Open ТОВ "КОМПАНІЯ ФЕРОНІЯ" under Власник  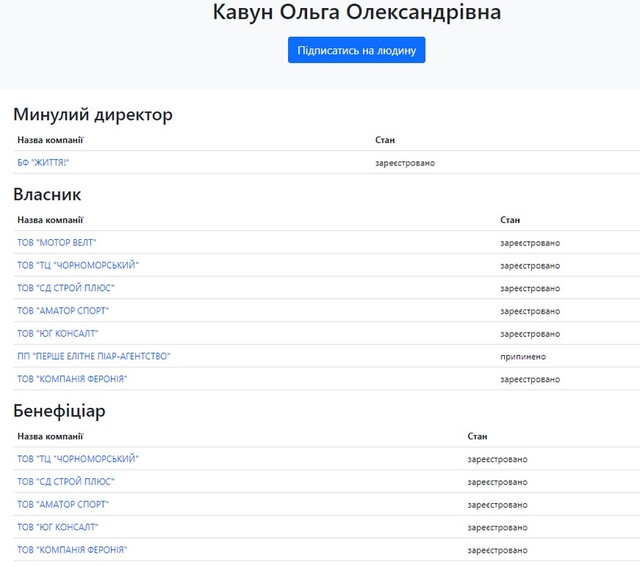(72, 379)
